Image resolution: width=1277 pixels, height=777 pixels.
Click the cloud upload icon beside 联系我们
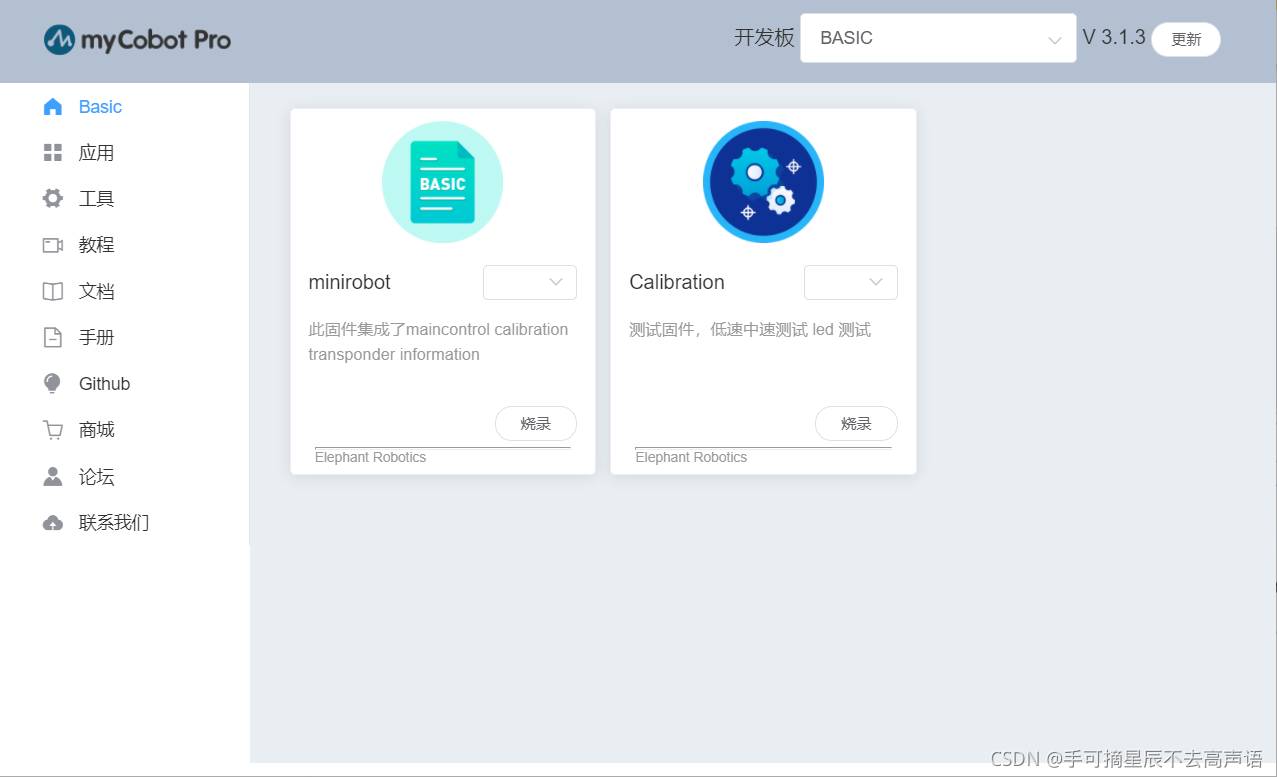[x=53, y=523]
